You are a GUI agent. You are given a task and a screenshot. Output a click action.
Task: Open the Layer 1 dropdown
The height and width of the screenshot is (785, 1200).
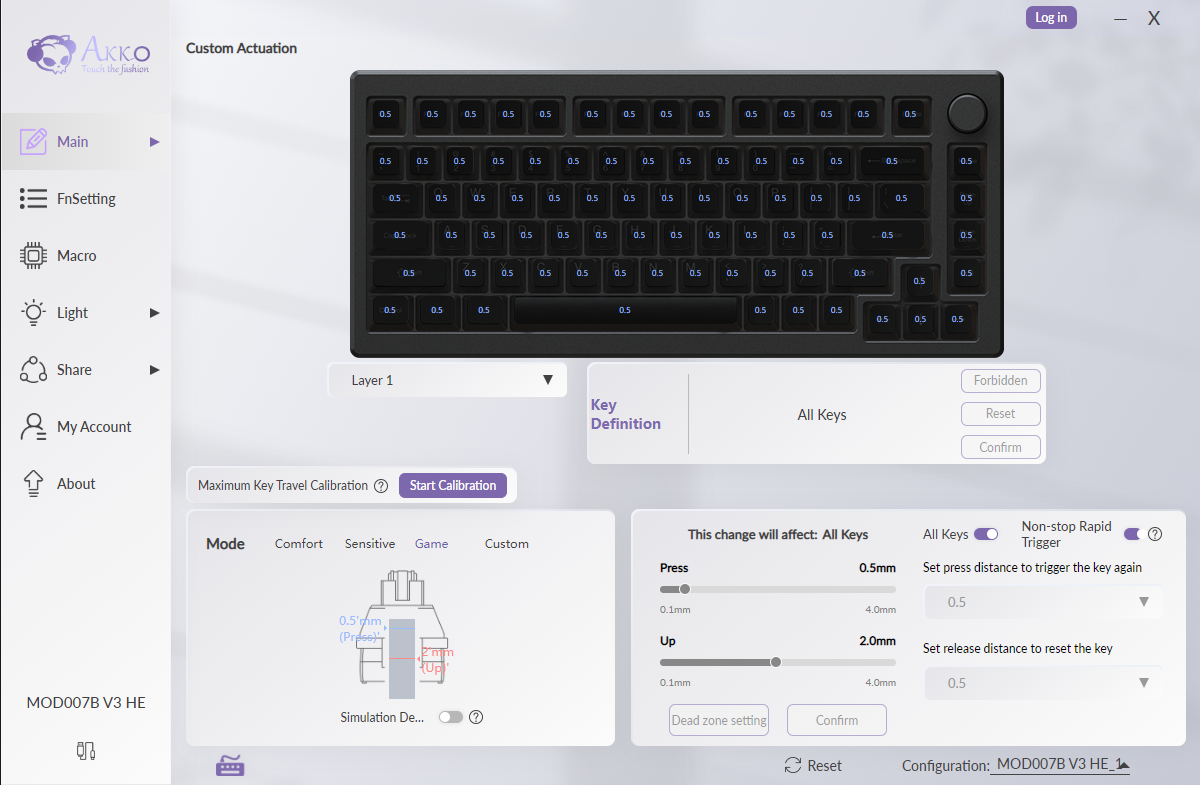[447, 380]
